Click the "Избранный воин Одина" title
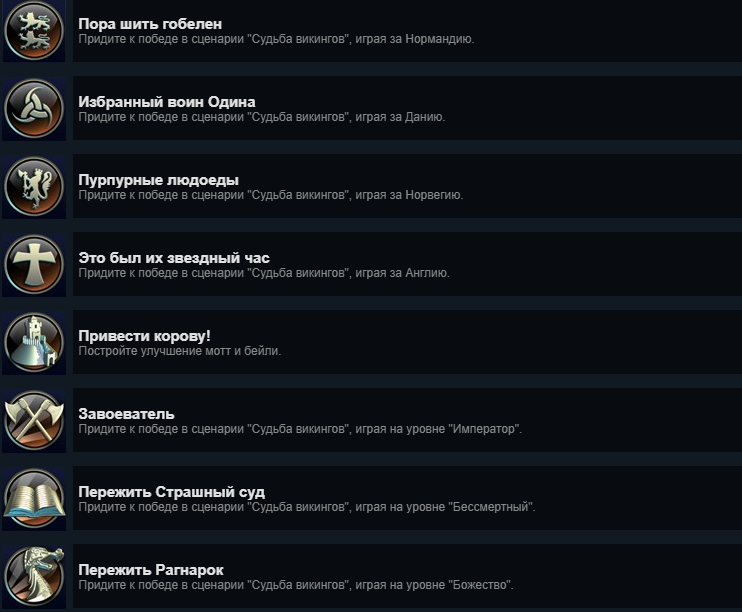Image resolution: width=742 pixels, height=612 pixels. click(167, 102)
